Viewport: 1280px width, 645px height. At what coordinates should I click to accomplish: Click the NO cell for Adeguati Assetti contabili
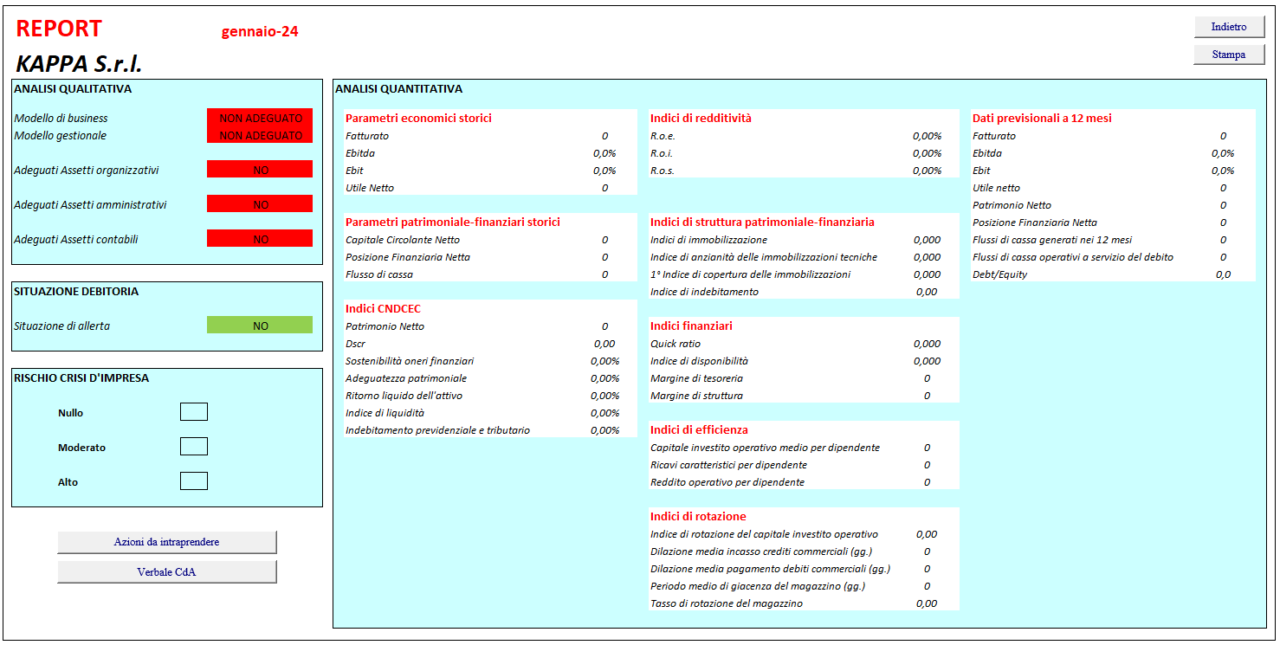(260, 239)
